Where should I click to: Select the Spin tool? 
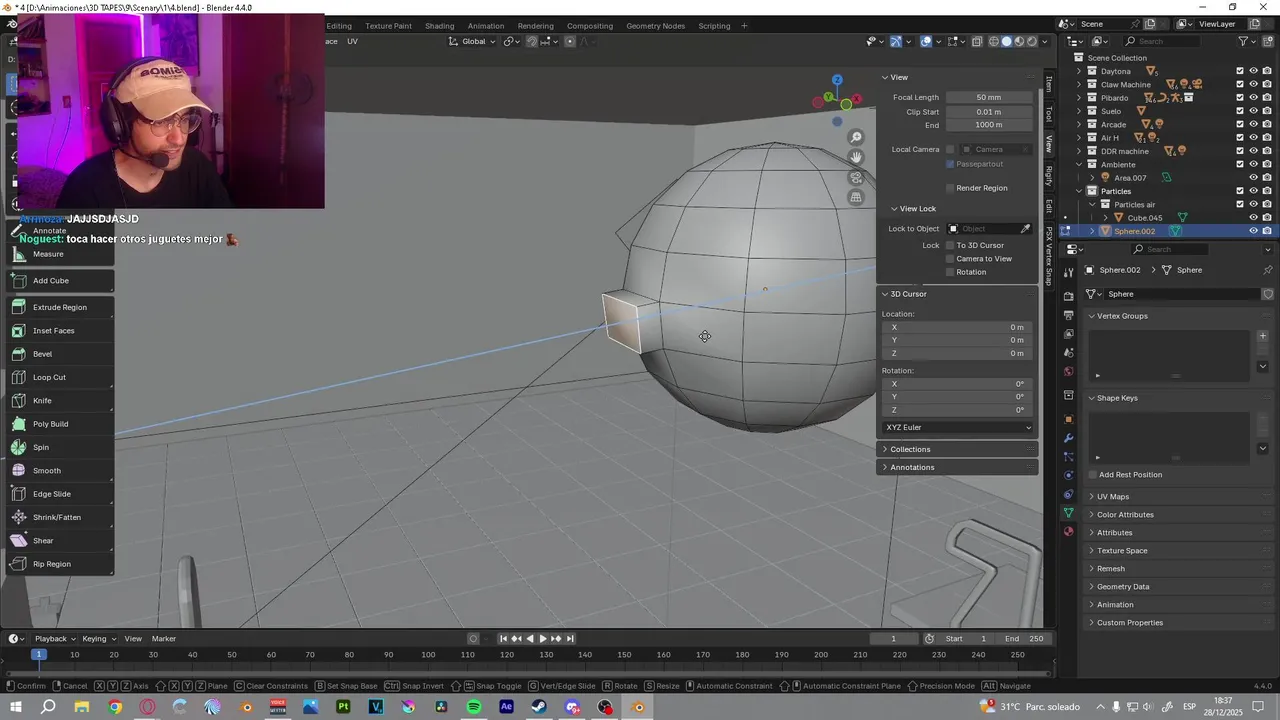coord(59,447)
